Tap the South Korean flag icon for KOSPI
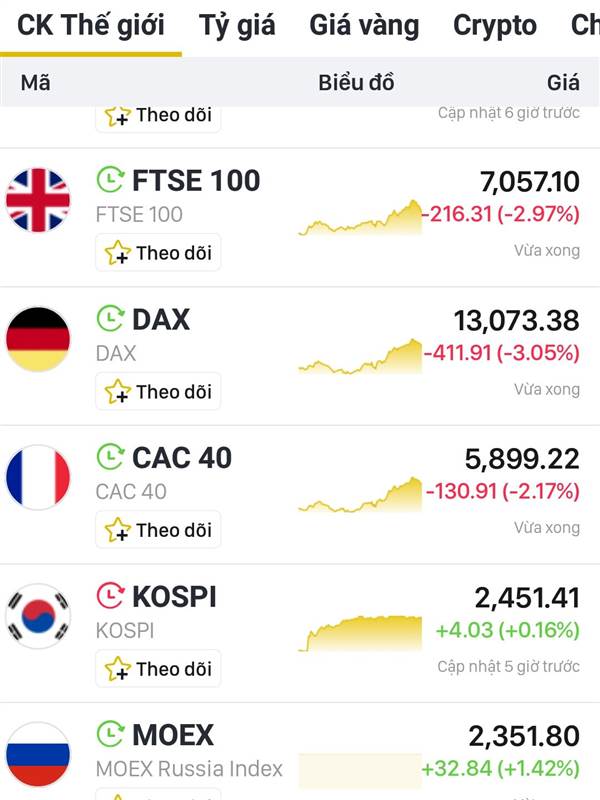 (38, 616)
